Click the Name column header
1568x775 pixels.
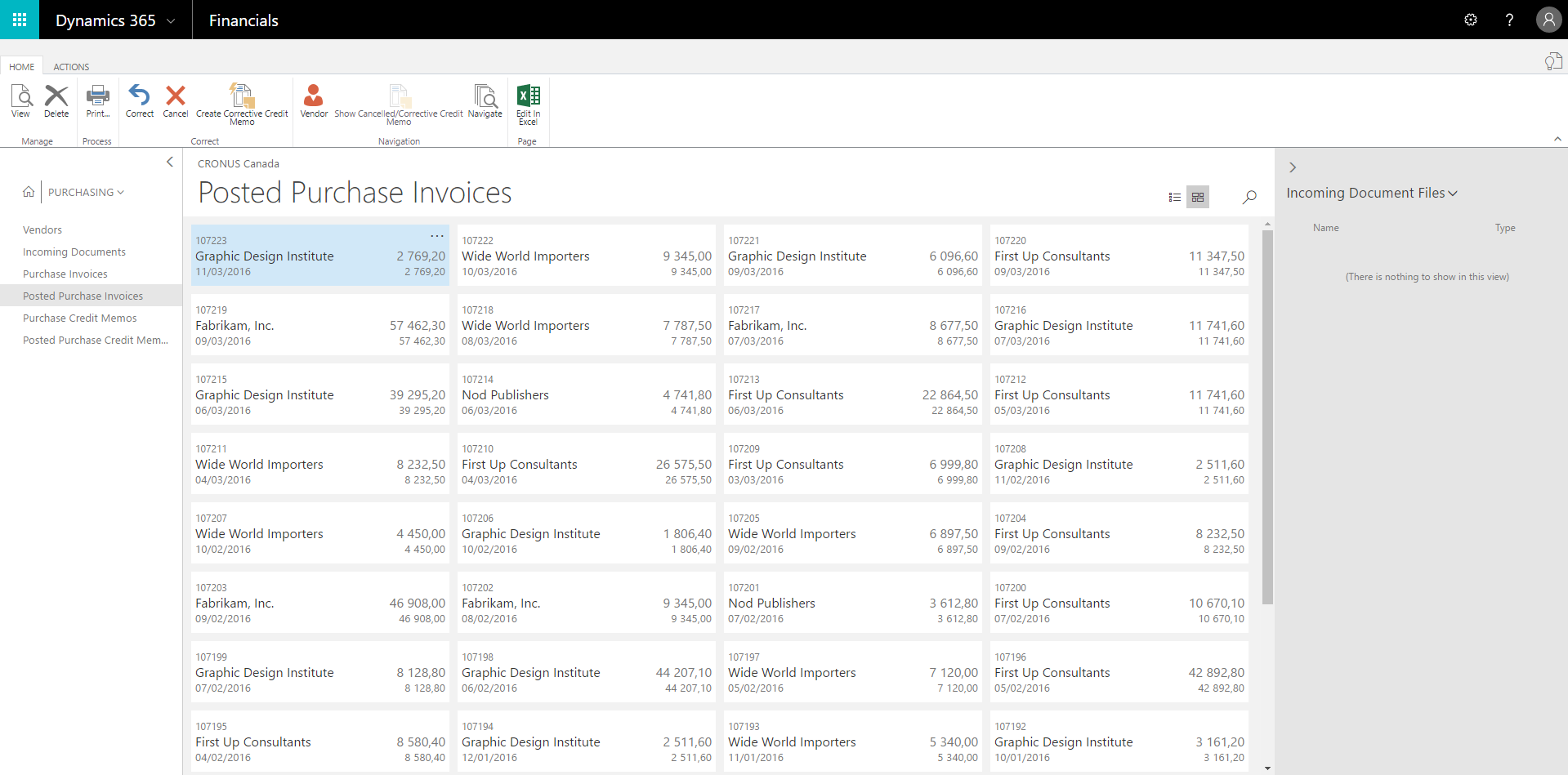tap(1326, 228)
